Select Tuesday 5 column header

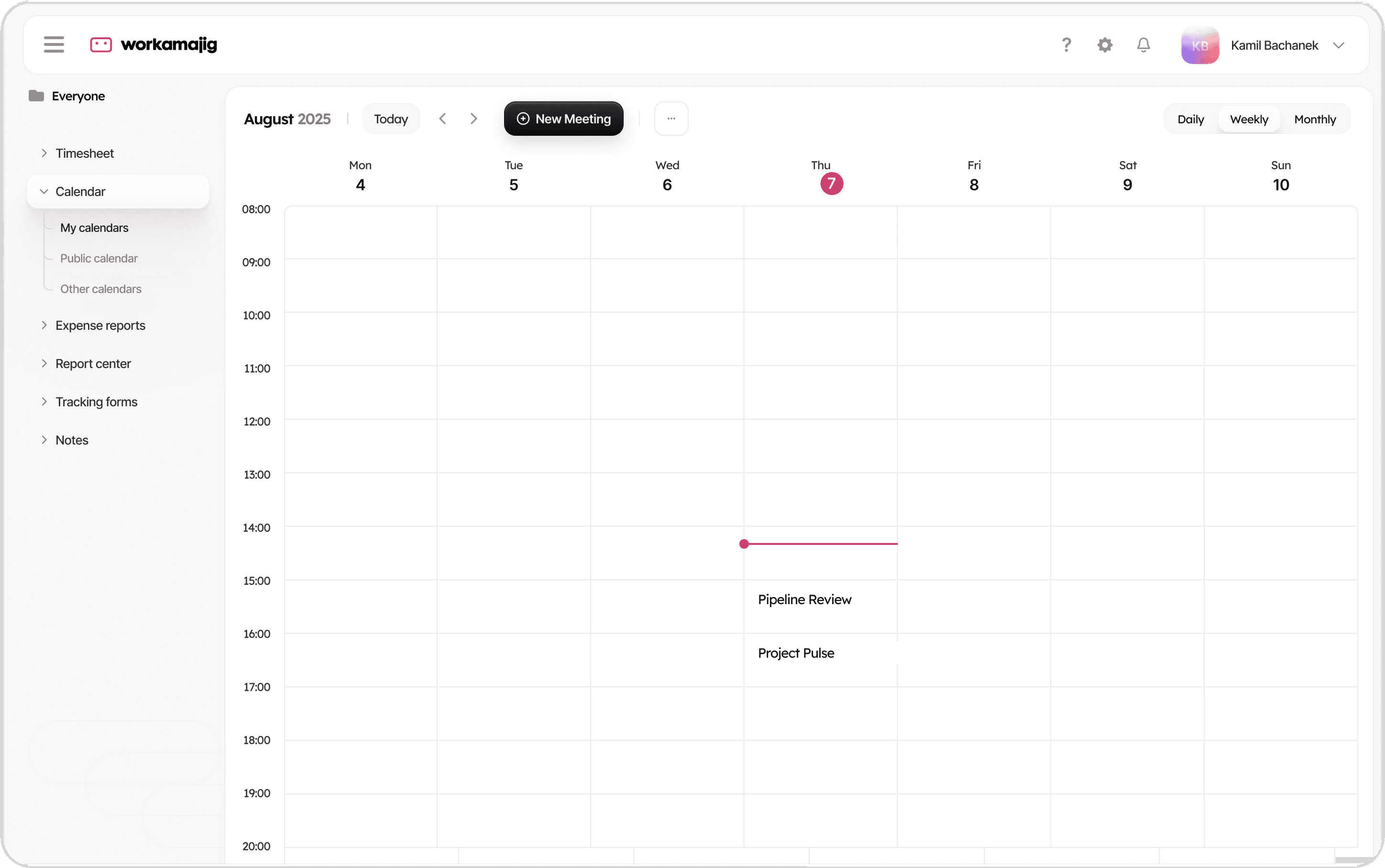(x=513, y=176)
